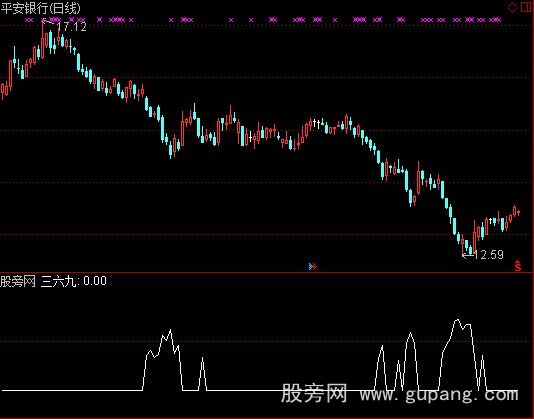Image resolution: width=534 pixels, height=419 pixels.
Task: Click the 17.12 high price label
Action: pyautogui.click(x=71, y=27)
